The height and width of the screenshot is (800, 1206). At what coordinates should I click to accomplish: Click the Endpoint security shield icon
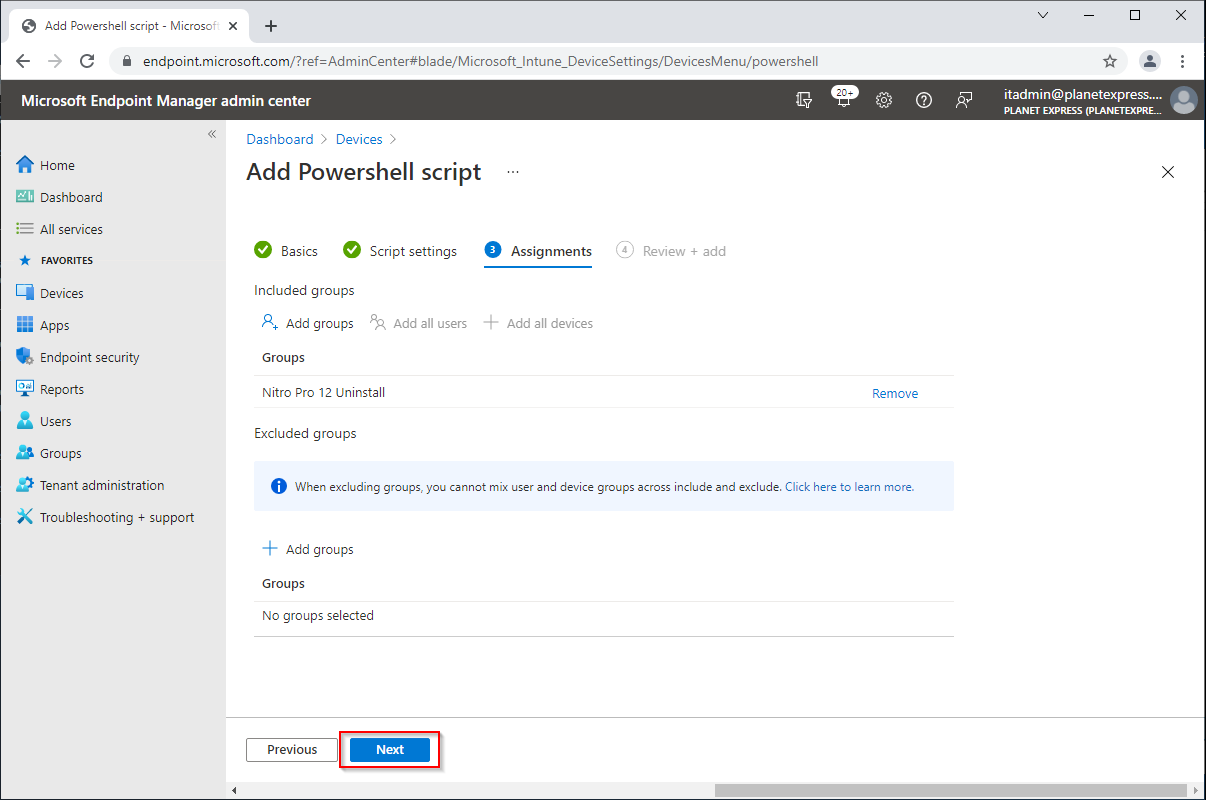tap(25, 357)
